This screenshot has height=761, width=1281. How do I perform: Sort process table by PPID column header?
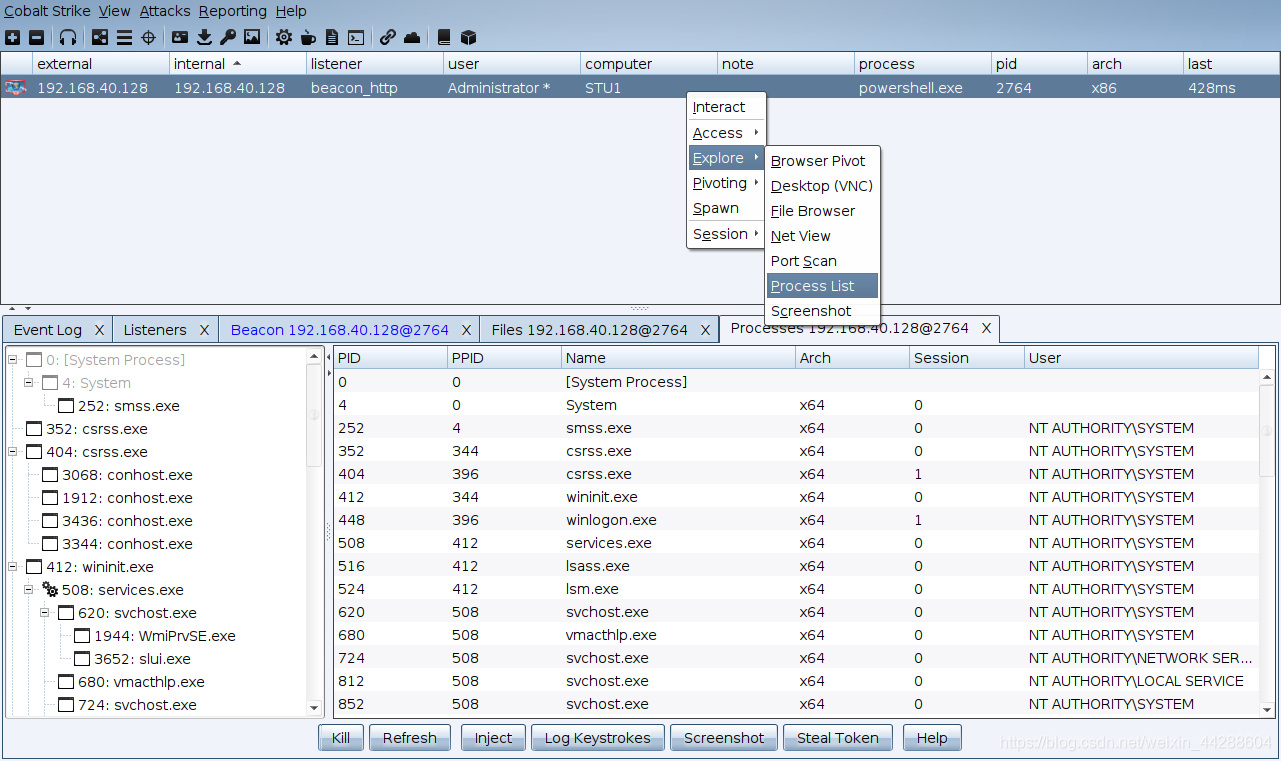click(x=505, y=358)
